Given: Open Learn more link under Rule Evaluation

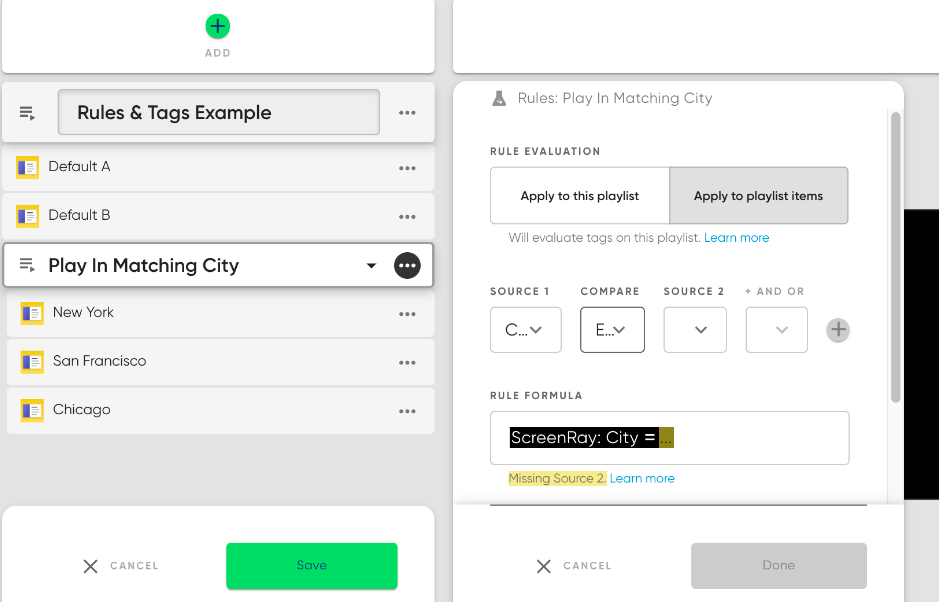Looking at the screenshot, I should tap(737, 238).
